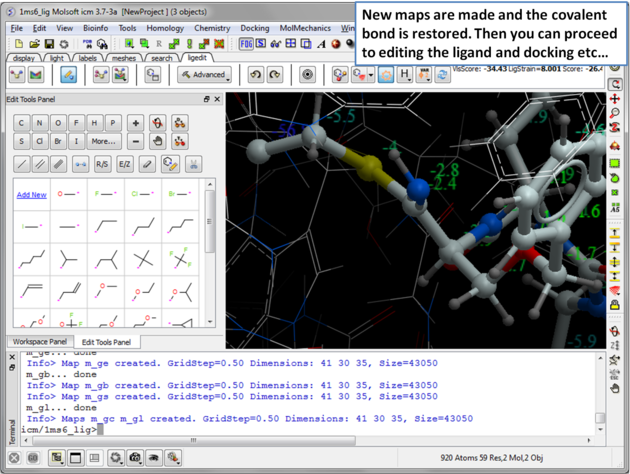Image resolution: width=630 pixels, height=474 pixels.
Task: Open the Advanced dropdown
Action: [204, 75]
